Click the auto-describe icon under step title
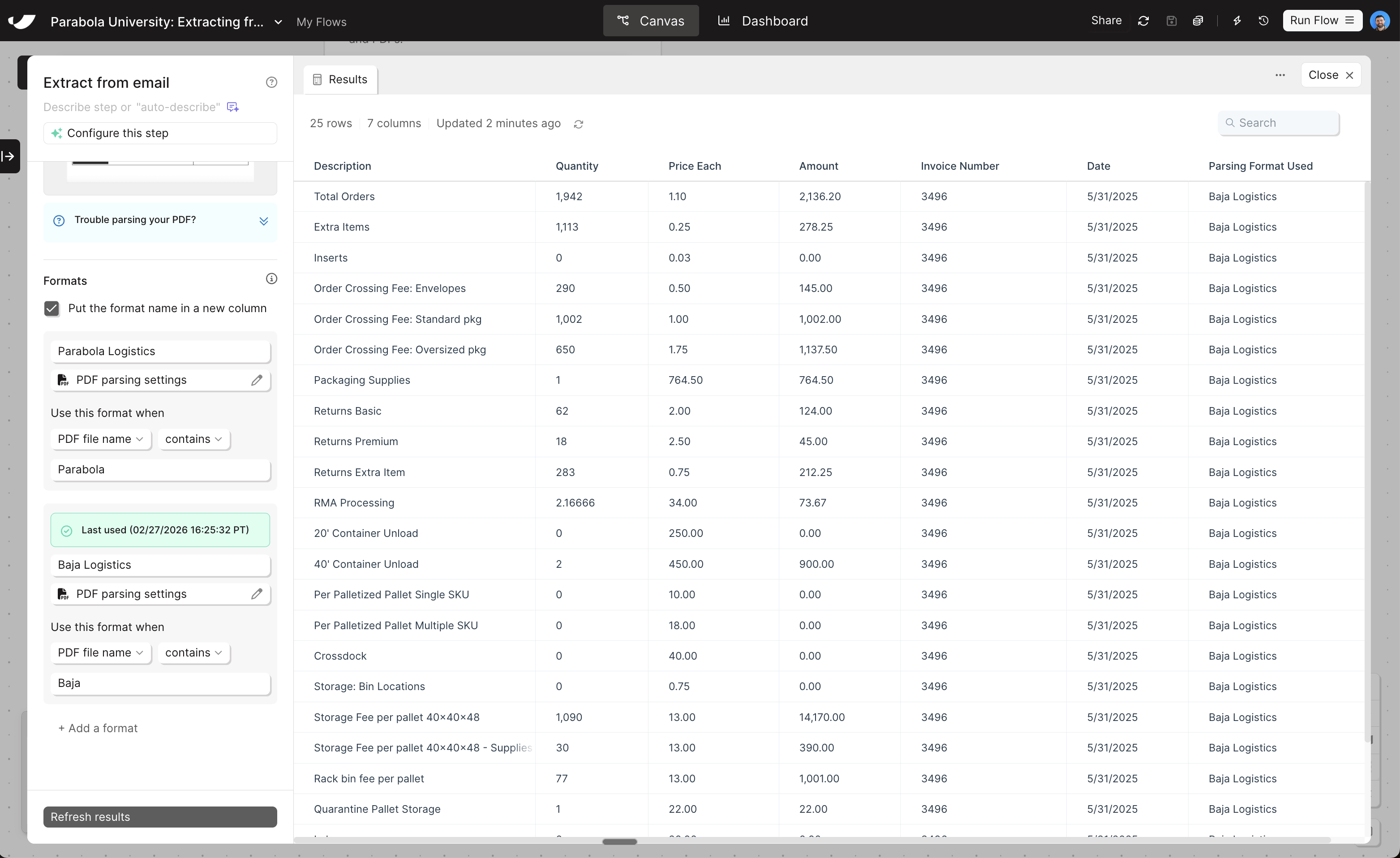Viewport: 1400px width, 858px height. pyautogui.click(x=232, y=107)
